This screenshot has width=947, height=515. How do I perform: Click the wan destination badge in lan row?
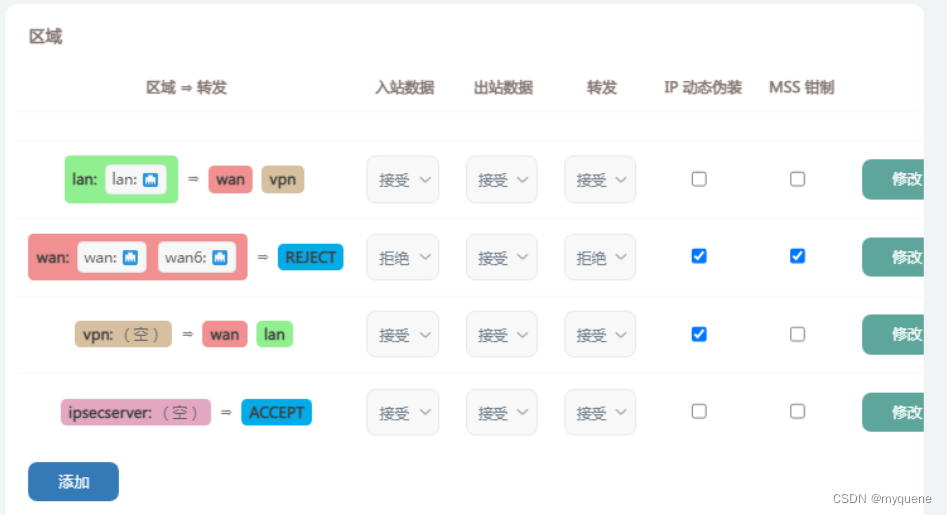tap(230, 180)
